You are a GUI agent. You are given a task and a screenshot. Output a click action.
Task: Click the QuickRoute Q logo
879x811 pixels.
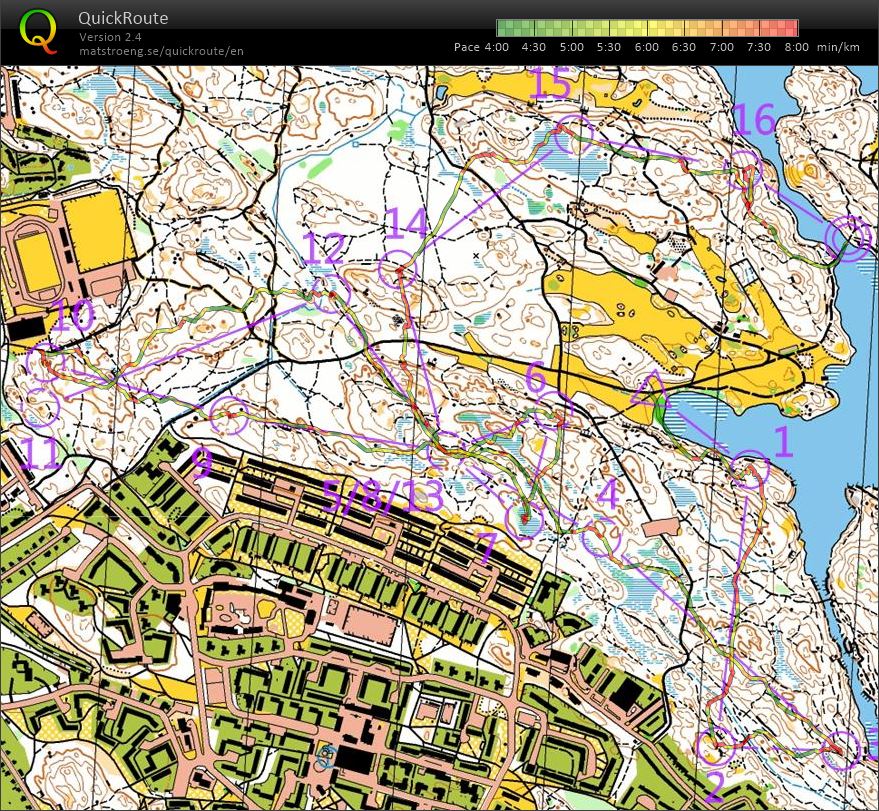(x=38, y=29)
